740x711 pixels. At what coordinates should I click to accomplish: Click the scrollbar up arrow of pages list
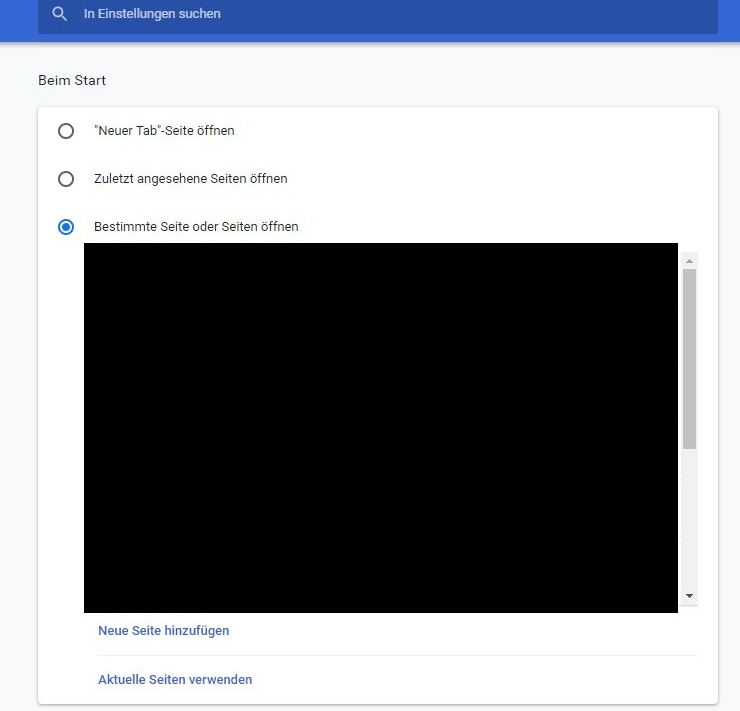click(690, 261)
